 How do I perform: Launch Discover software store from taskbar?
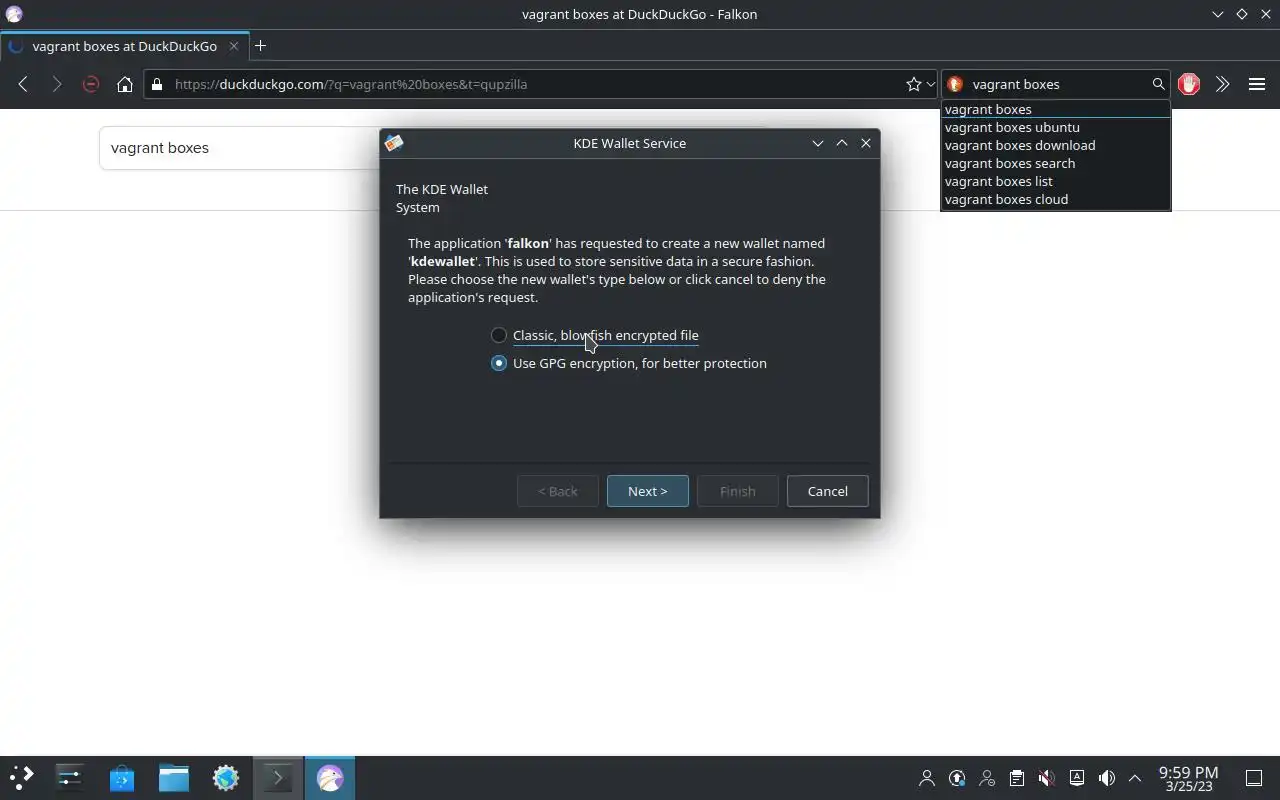click(x=122, y=777)
